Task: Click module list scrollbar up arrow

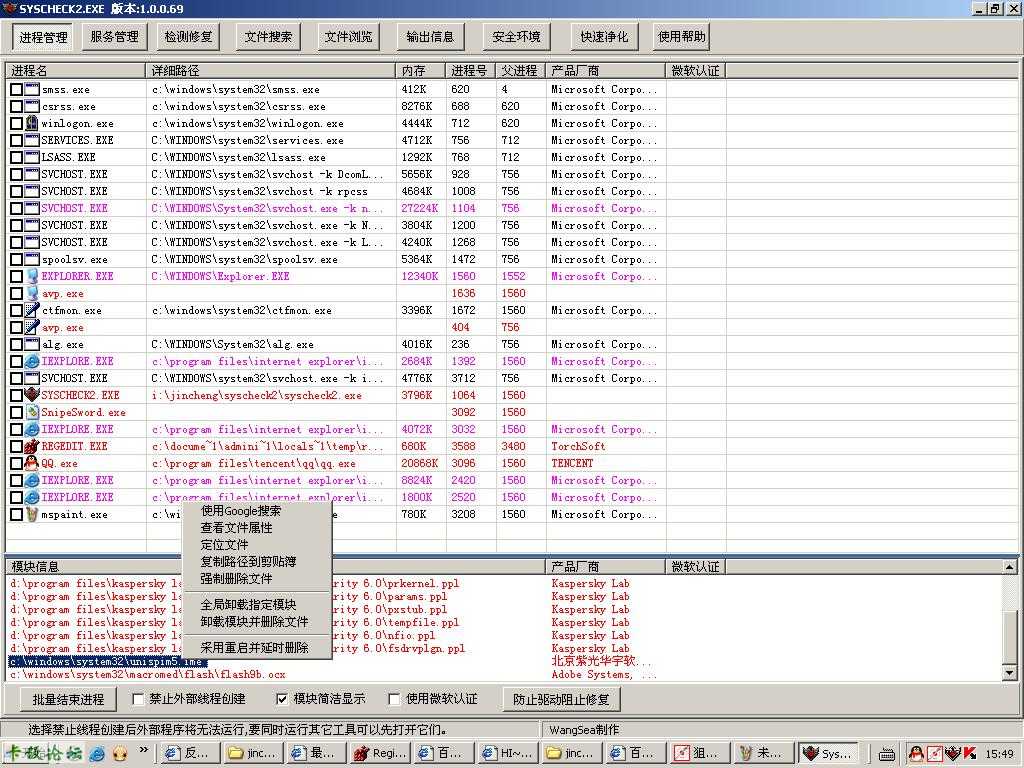Action: click(1010, 567)
